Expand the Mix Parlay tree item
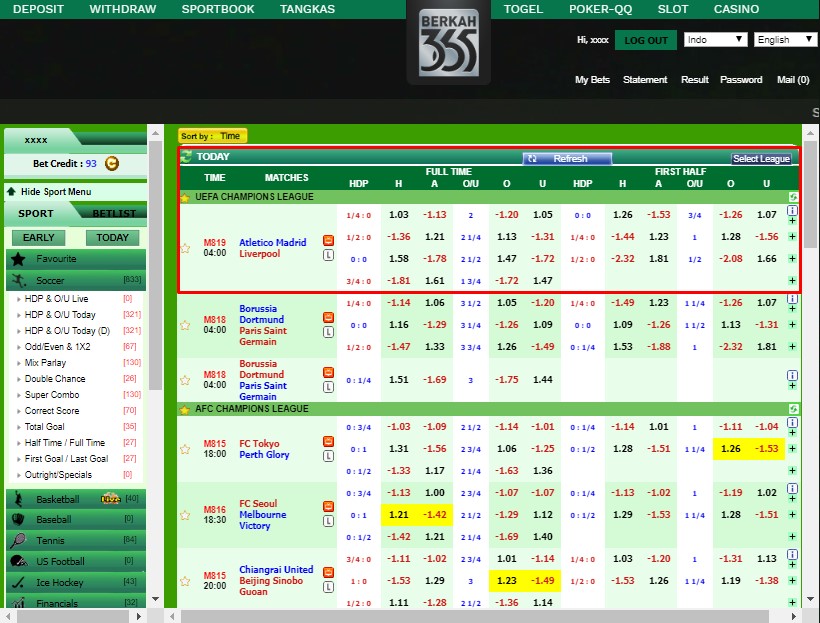This screenshot has width=820, height=623. [x=21, y=363]
